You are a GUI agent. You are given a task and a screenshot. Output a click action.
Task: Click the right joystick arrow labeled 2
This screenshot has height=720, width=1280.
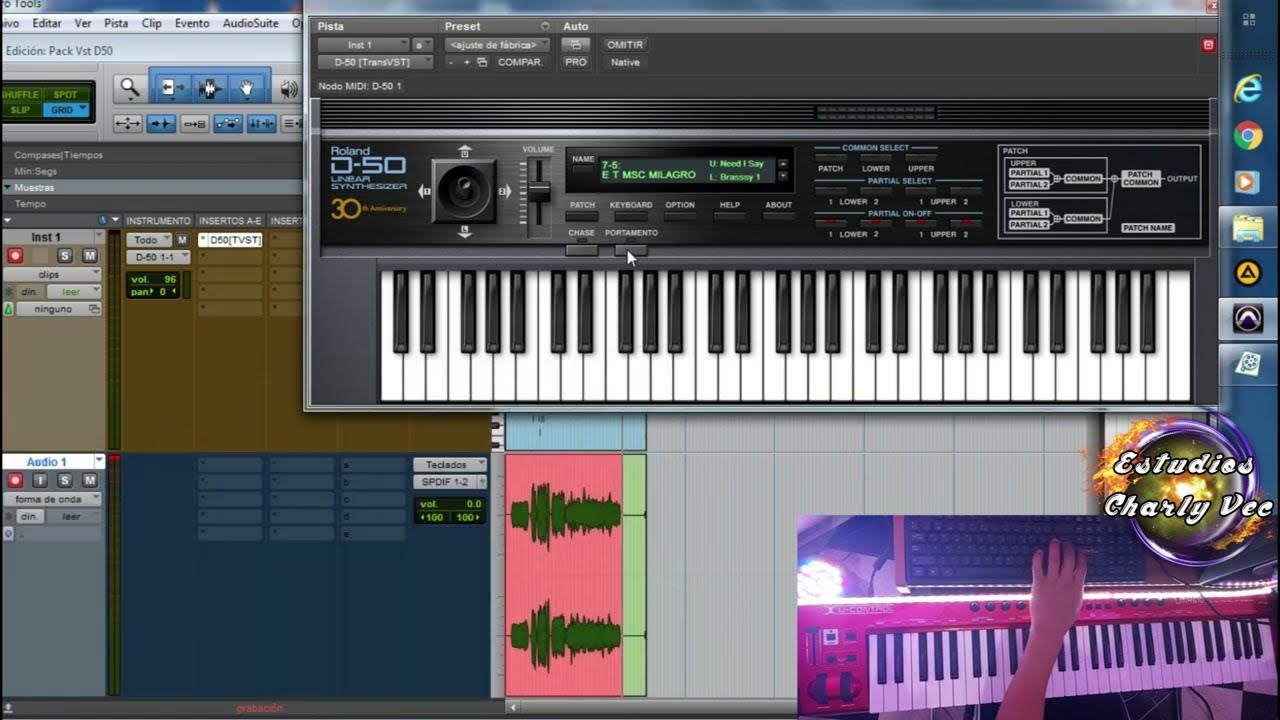pos(504,191)
